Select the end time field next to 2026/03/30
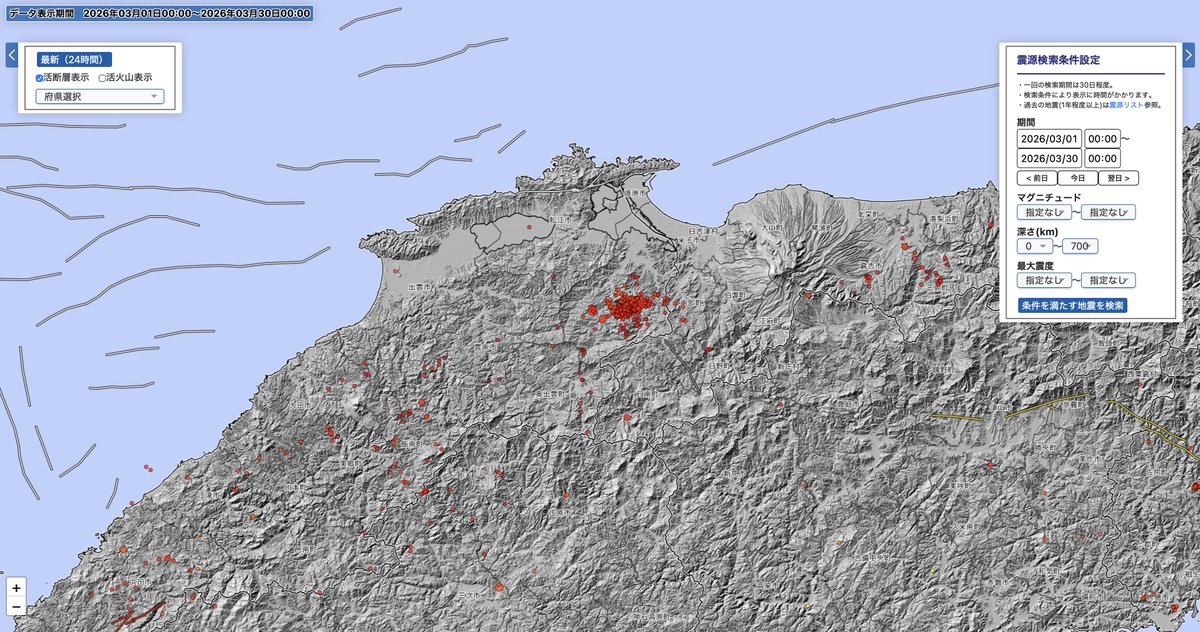 coord(1103,158)
